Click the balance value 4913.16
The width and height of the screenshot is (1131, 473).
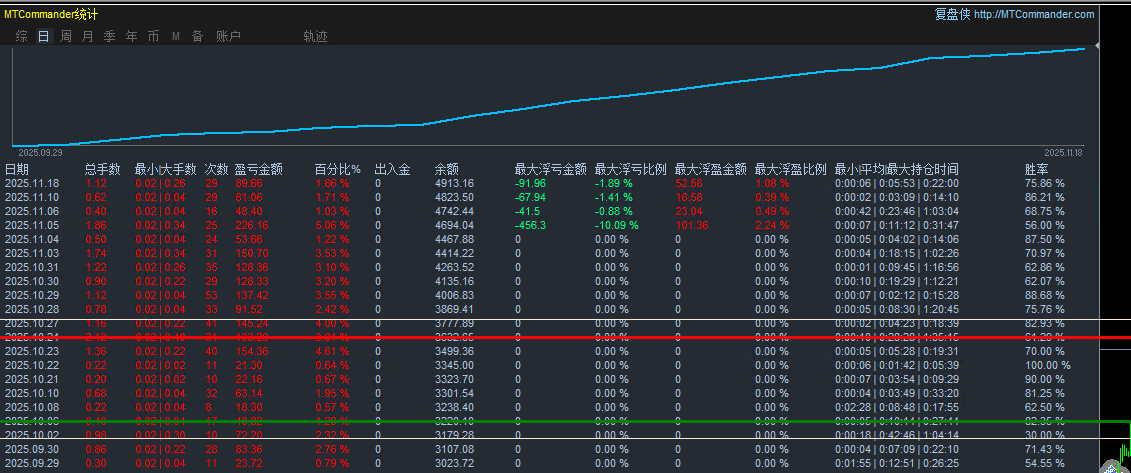[x=454, y=183]
